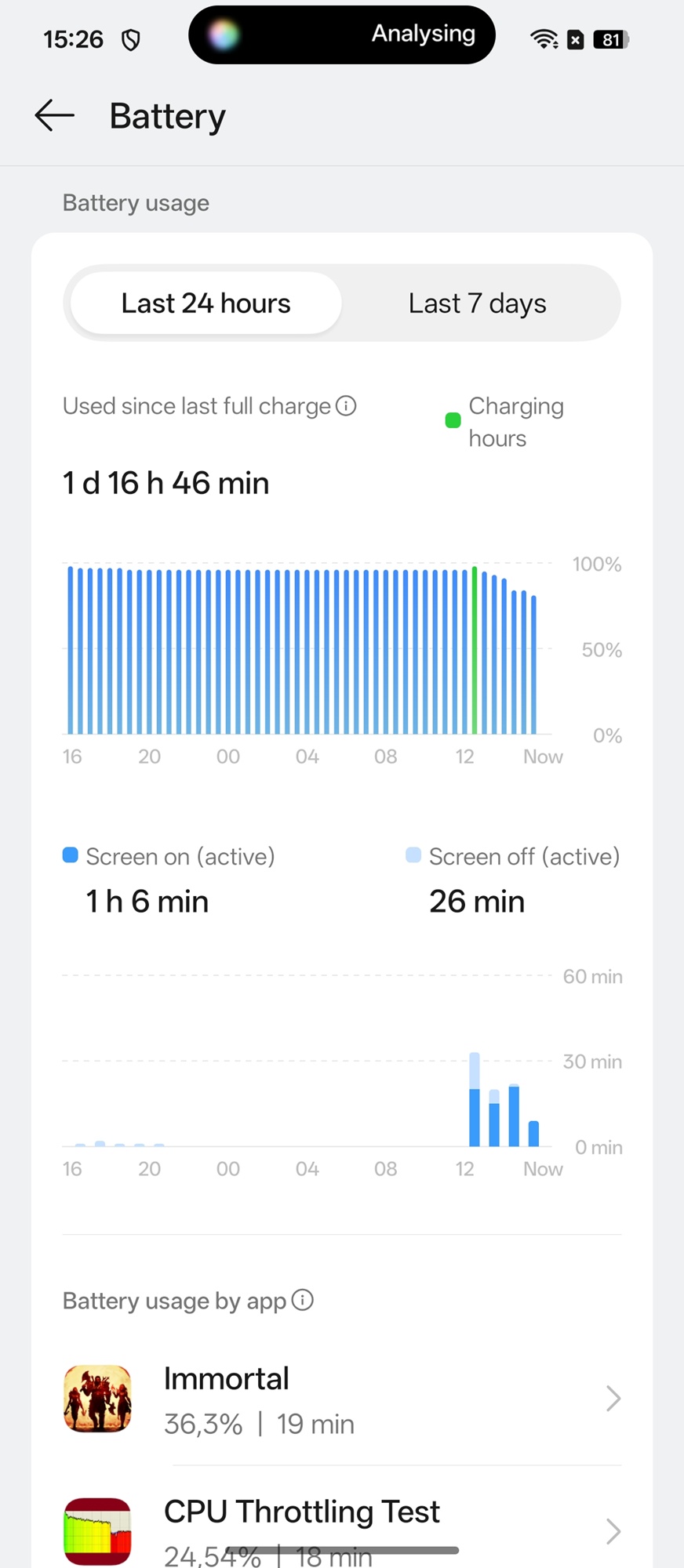Tap the battery level indicator showing 81
The image size is (684, 1568).
(611, 39)
